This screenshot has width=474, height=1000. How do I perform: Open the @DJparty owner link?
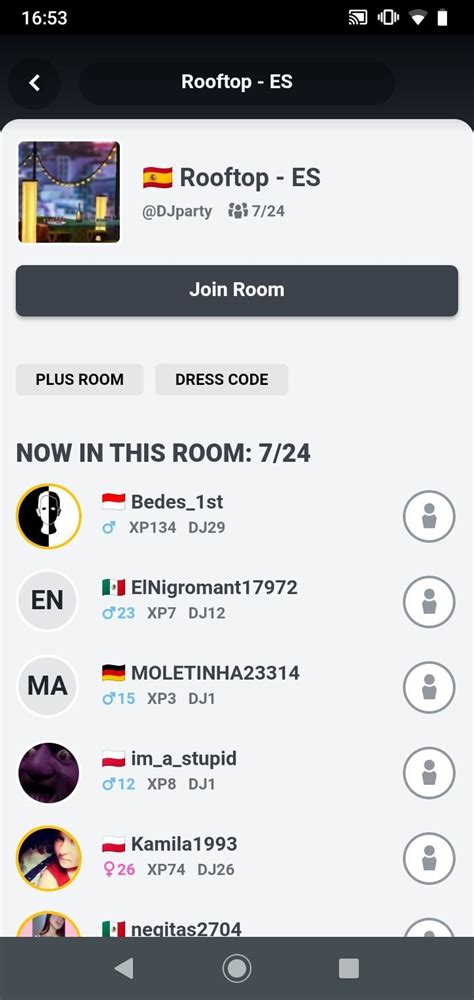click(x=177, y=211)
